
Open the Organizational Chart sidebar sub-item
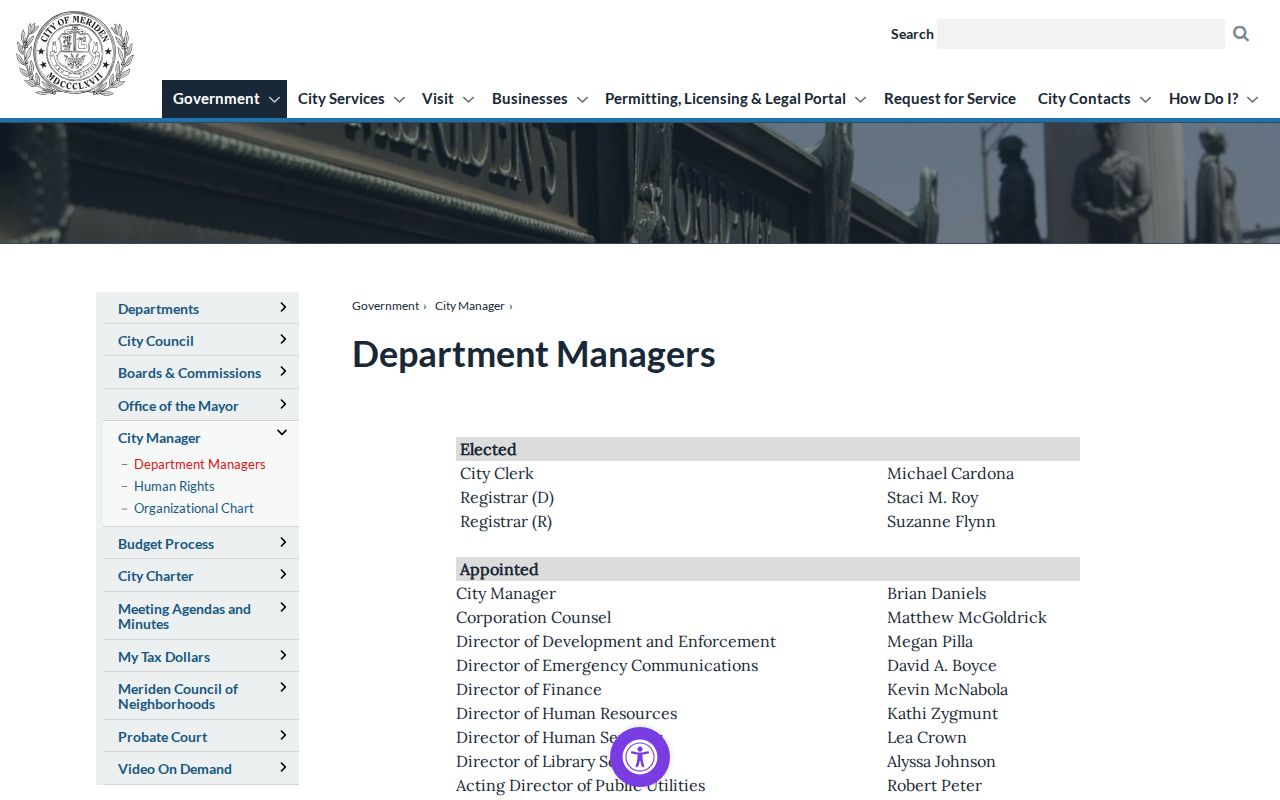pos(194,508)
